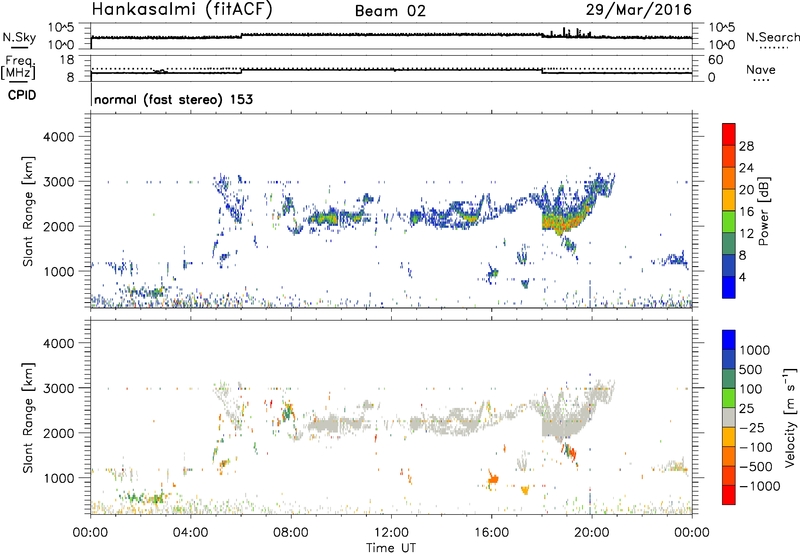Click the date 29/Mar/2016
The image size is (800, 554).
(639, 10)
